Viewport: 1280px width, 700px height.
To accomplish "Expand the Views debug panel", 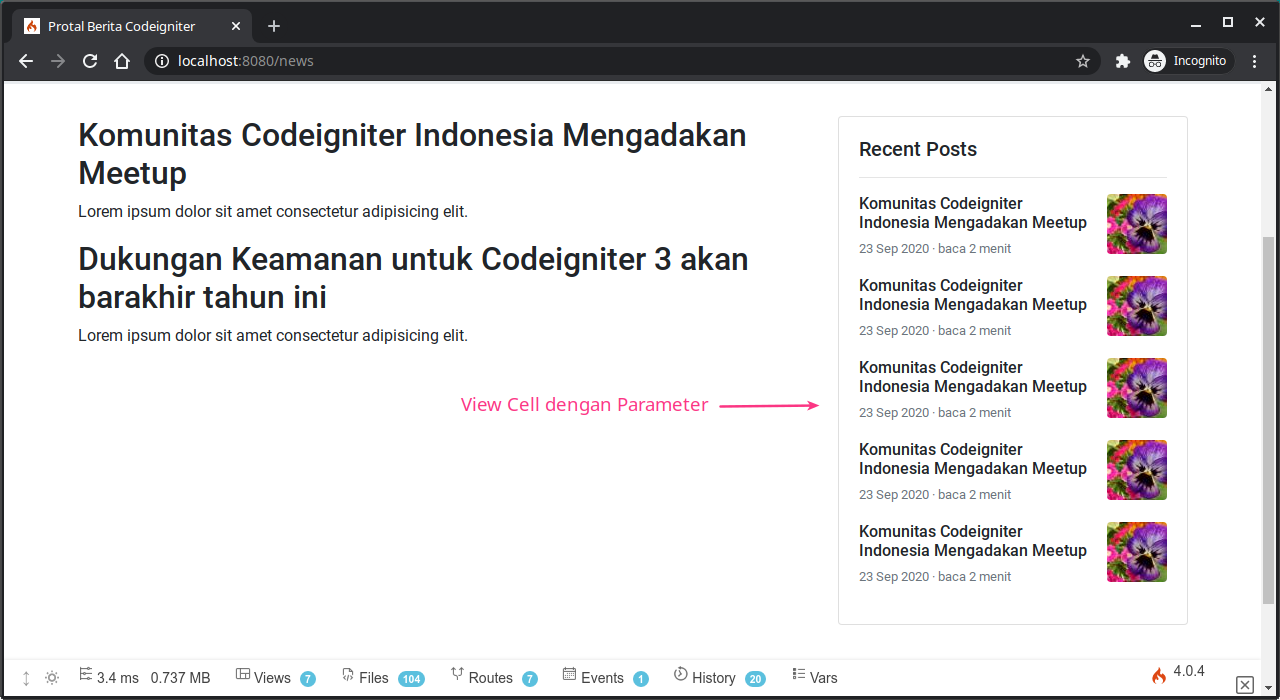I will click(x=274, y=678).
